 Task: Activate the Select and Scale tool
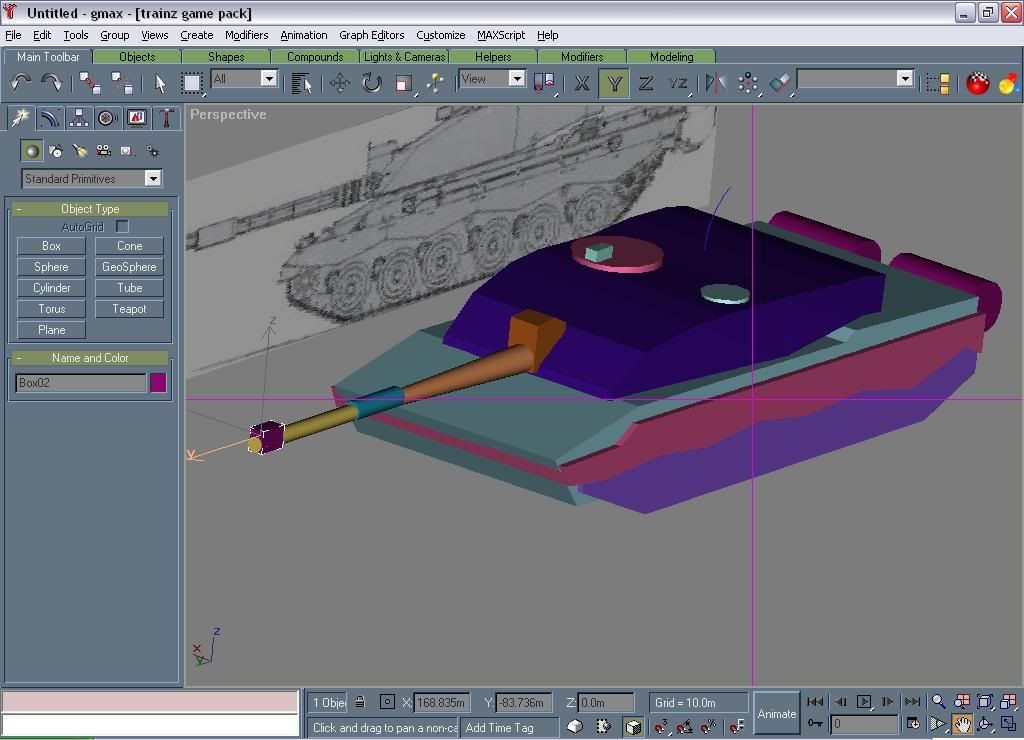[x=404, y=83]
